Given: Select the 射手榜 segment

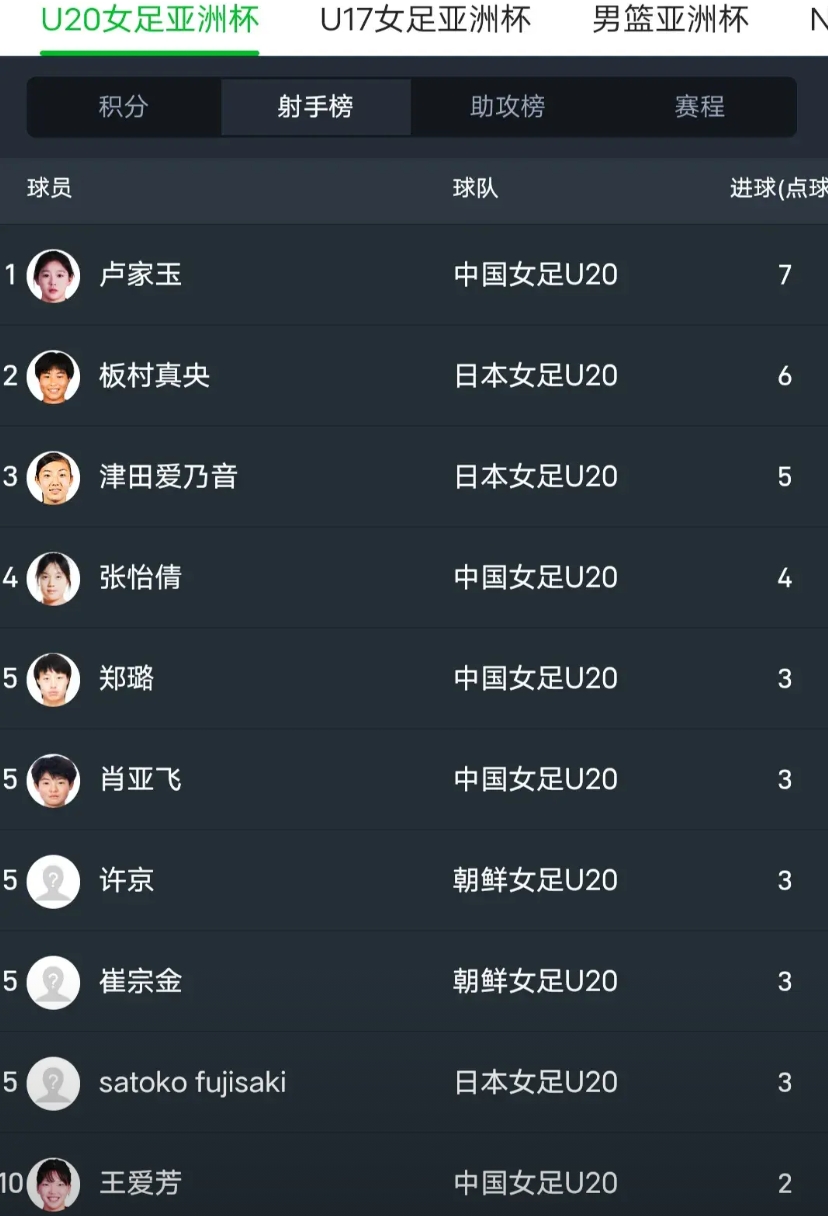Looking at the screenshot, I should coord(315,107).
